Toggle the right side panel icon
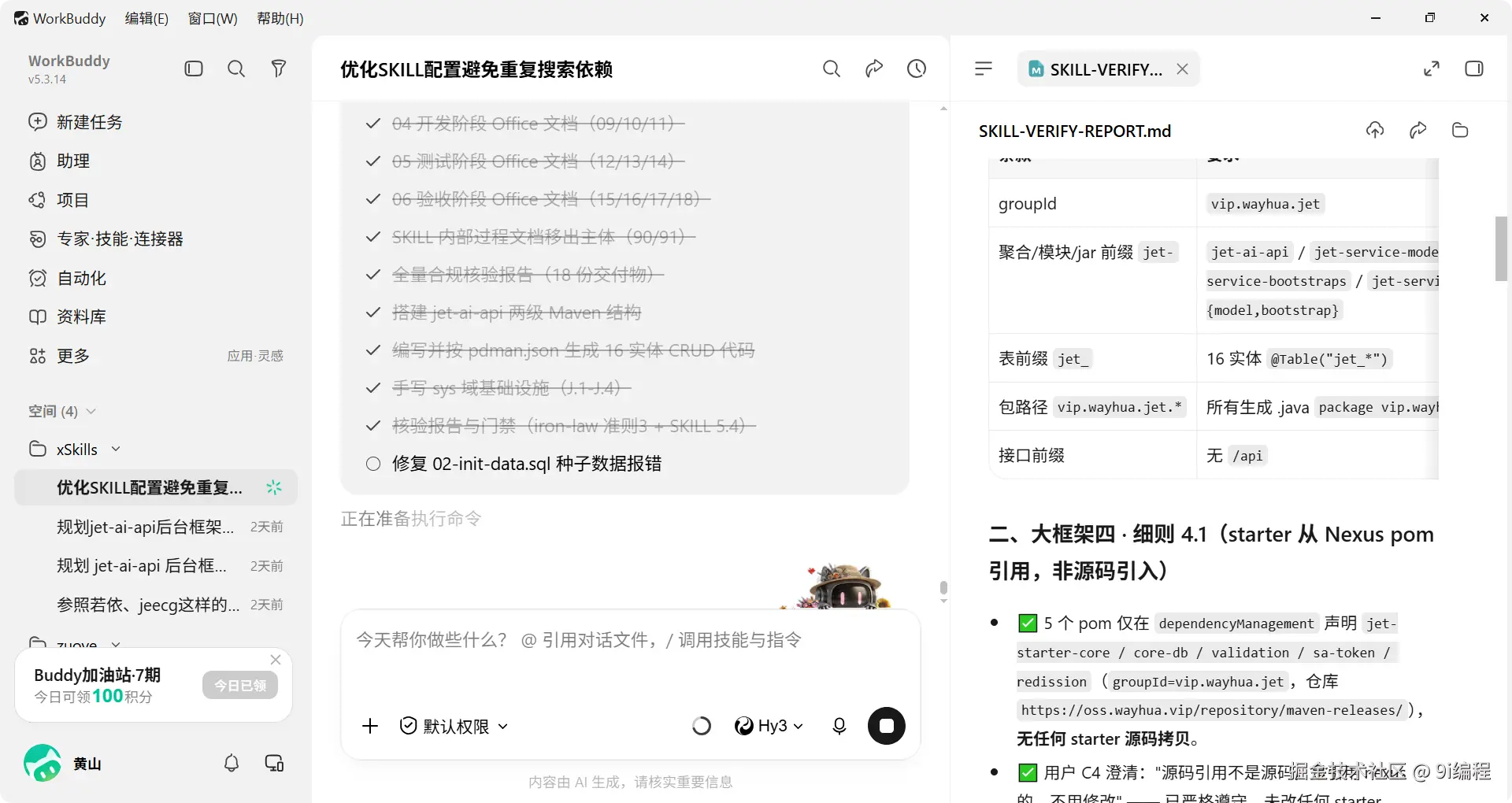 (x=1474, y=69)
